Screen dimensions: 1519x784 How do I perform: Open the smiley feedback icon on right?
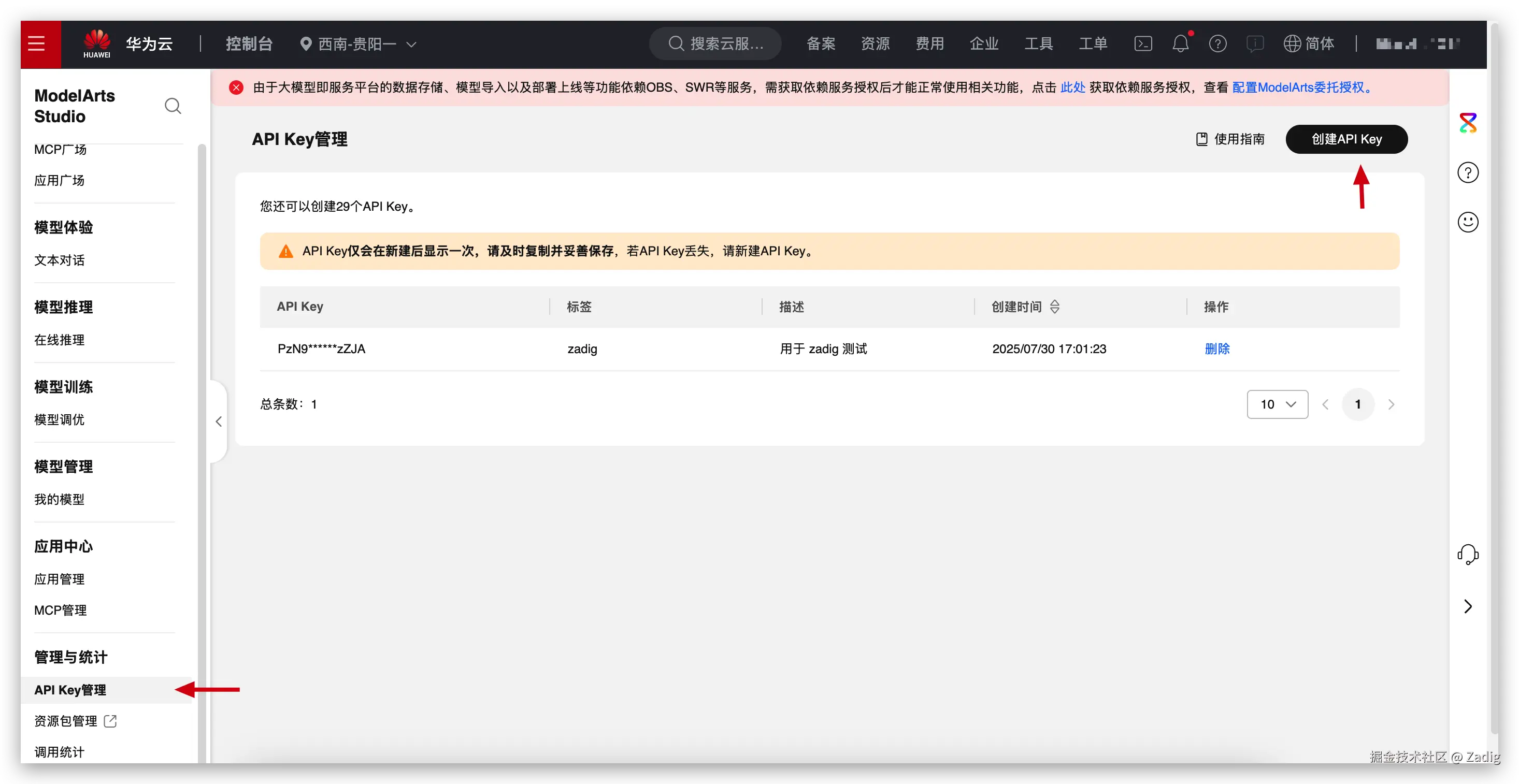1467,222
